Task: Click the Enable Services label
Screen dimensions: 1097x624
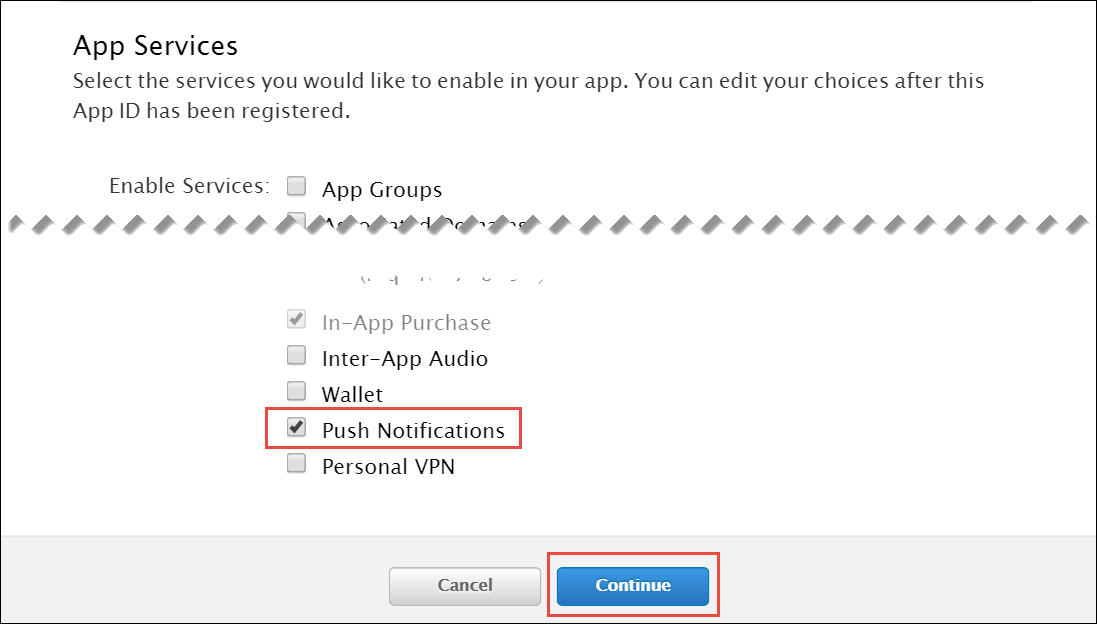Action: (x=188, y=185)
